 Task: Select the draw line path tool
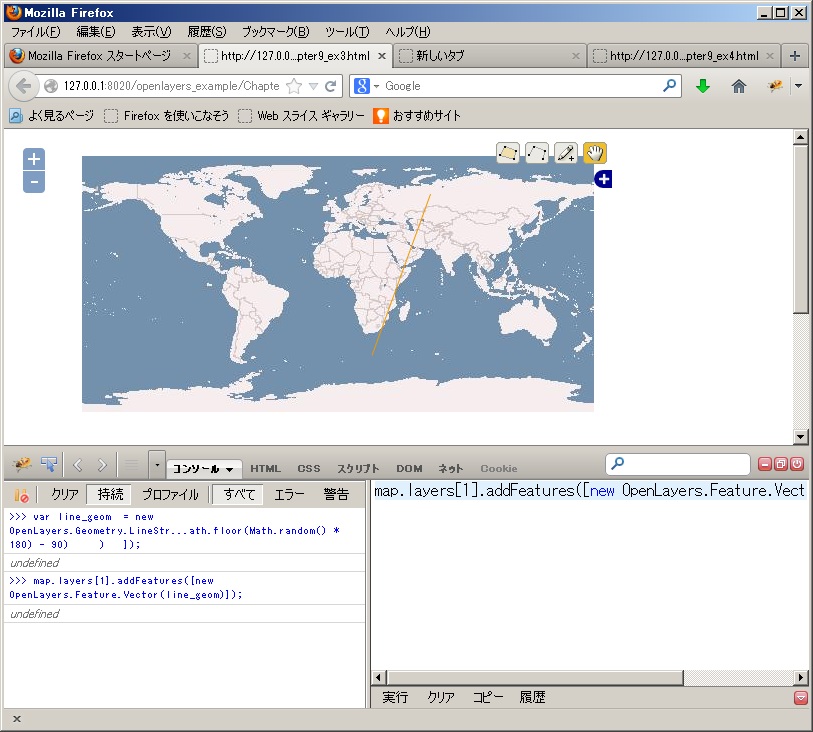pyautogui.click(x=537, y=153)
